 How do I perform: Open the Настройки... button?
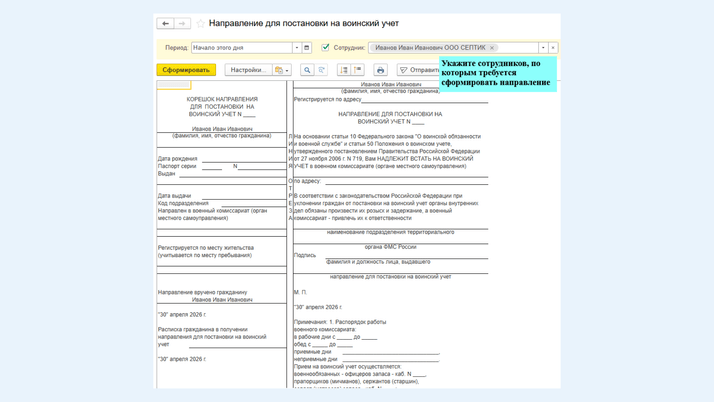tap(248, 70)
